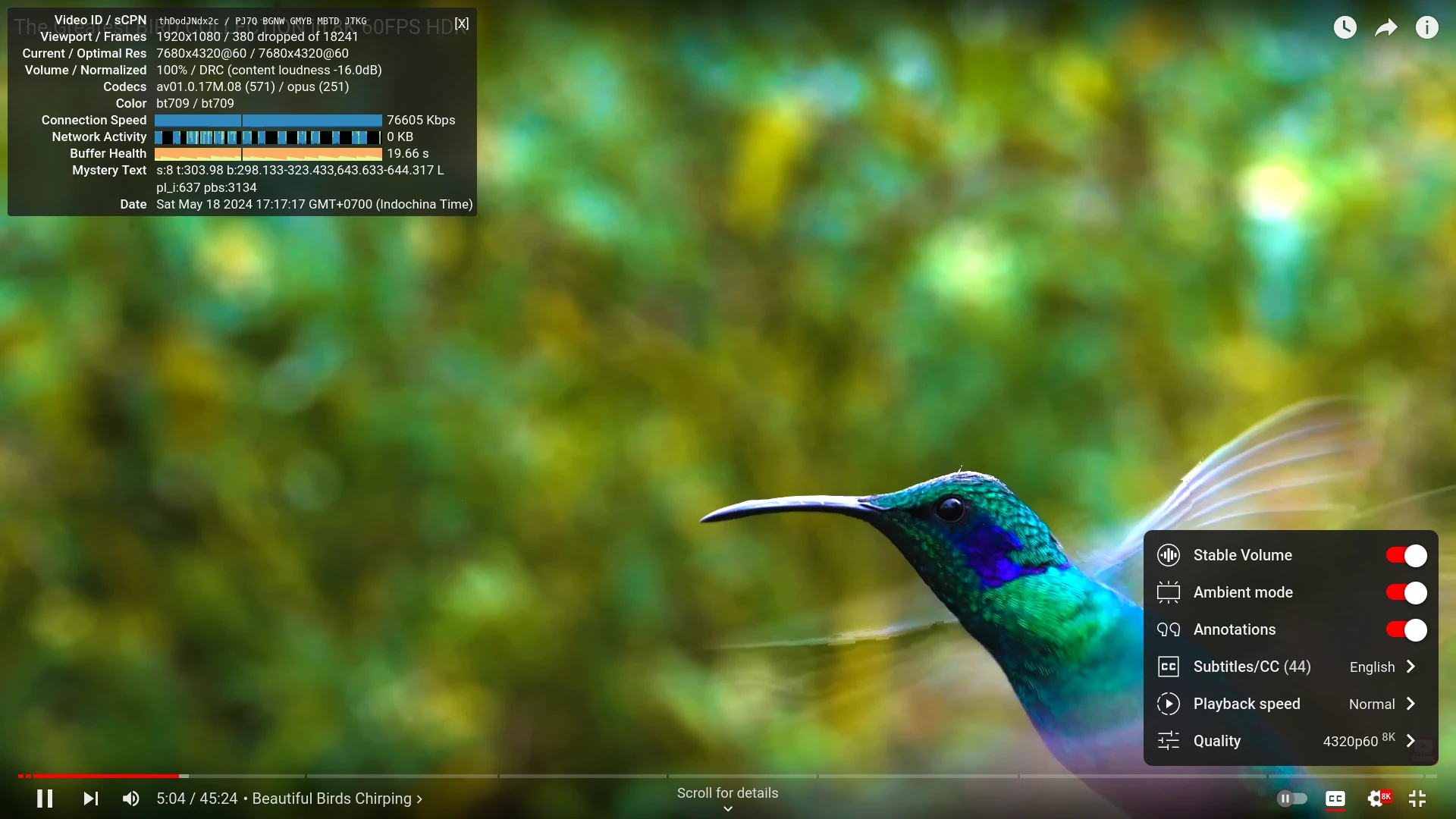Click Scroll for details
1456x819 pixels.
727,793
